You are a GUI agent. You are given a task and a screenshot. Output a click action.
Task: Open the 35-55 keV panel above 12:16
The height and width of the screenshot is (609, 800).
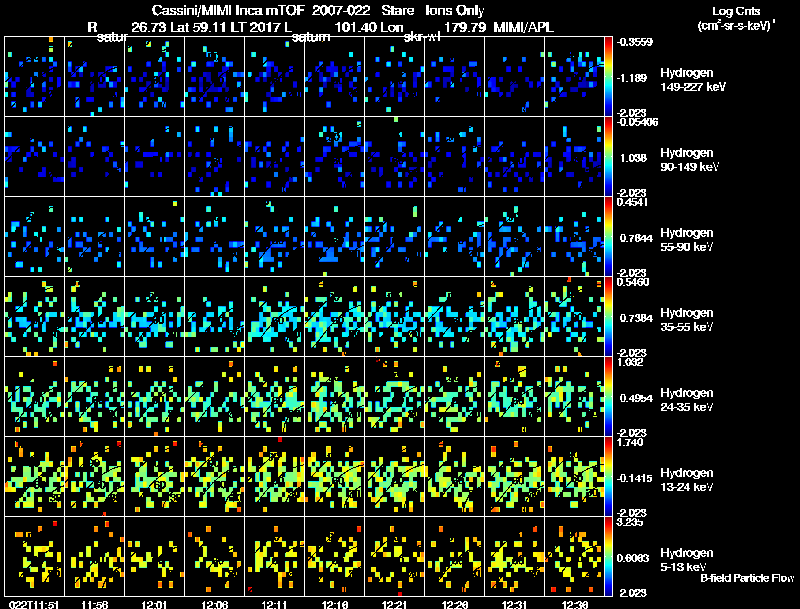click(x=335, y=316)
